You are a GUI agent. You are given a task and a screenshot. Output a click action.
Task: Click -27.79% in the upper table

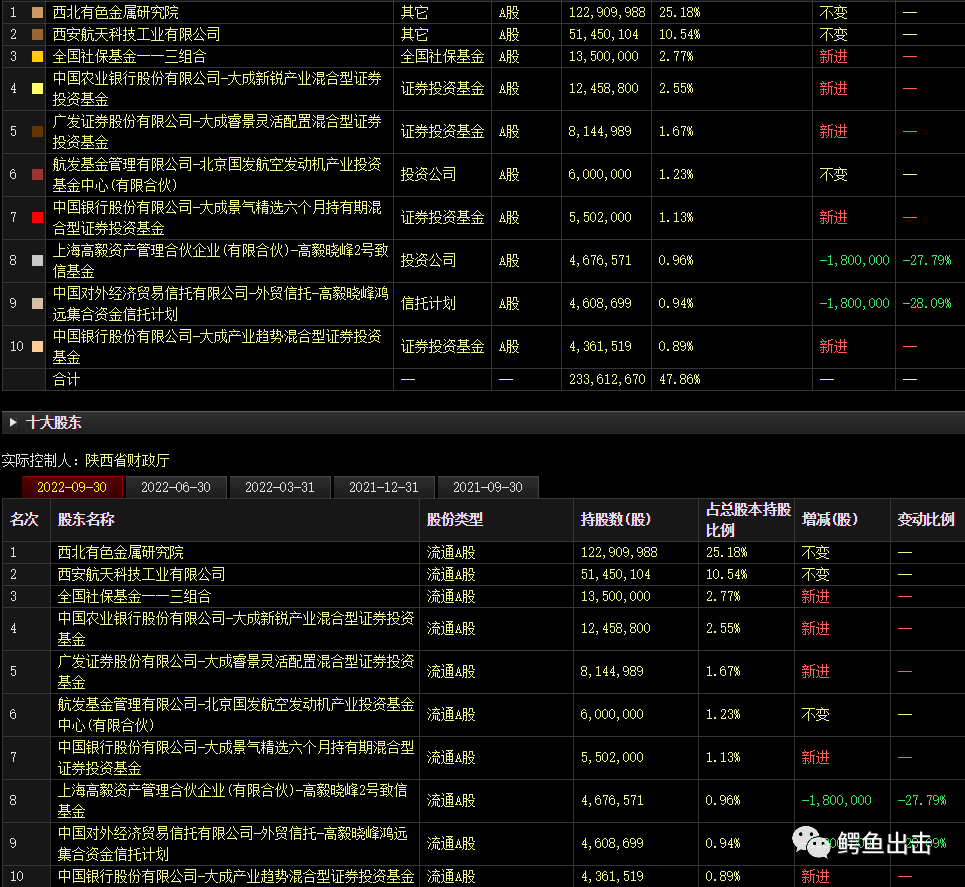tap(927, 260)
